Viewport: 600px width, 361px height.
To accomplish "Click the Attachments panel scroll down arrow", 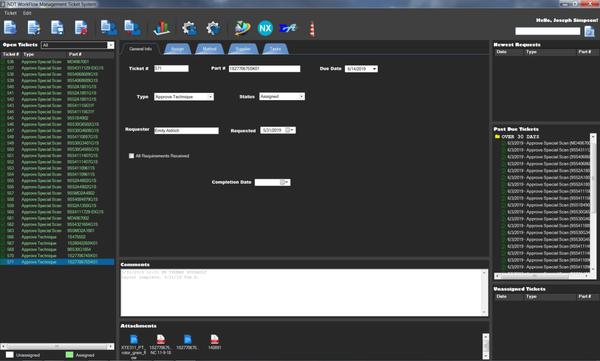I will coord(486,356).
